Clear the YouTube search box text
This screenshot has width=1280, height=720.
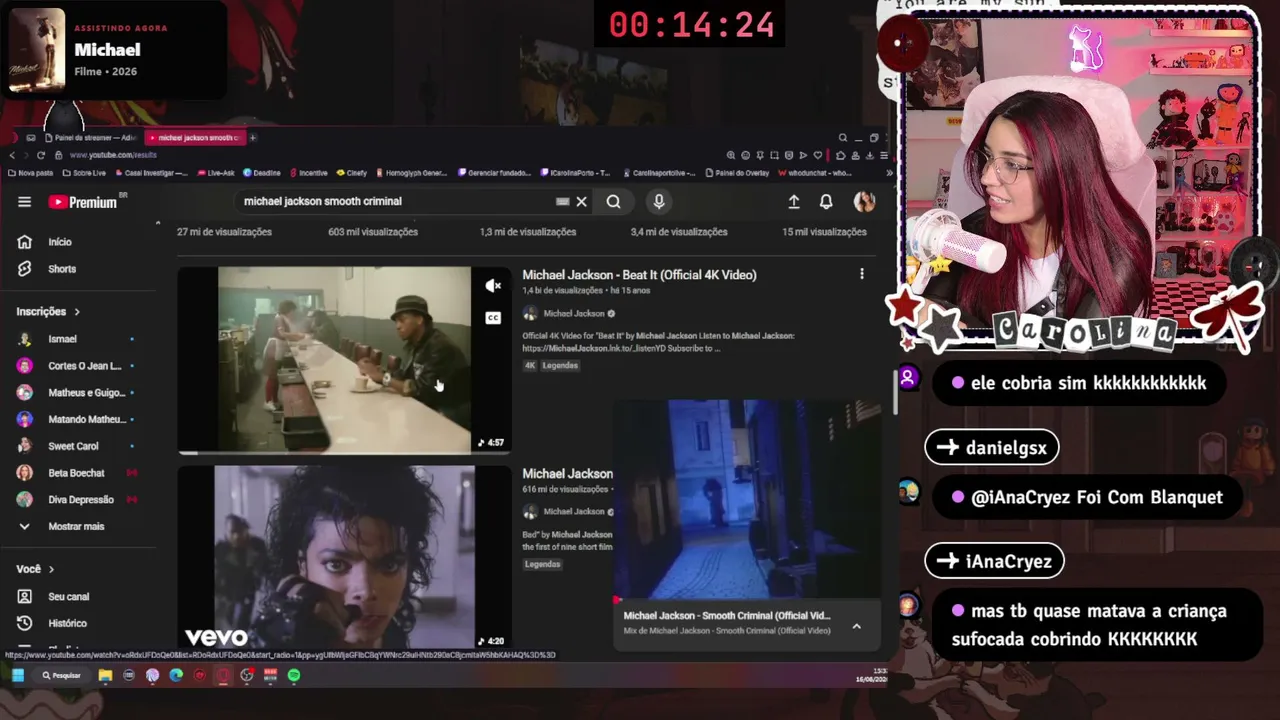(581, 202)
